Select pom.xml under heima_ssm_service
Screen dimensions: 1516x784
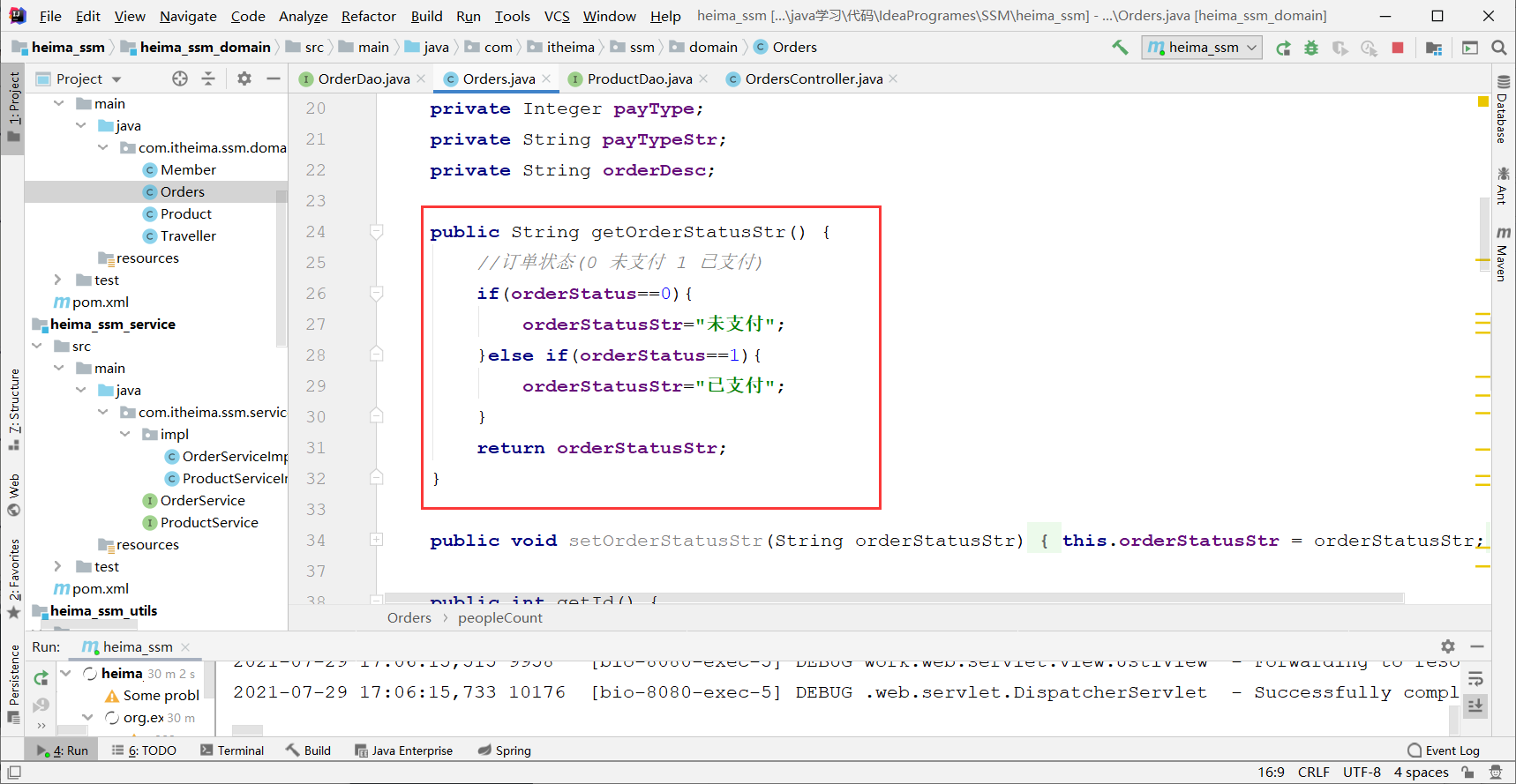coord(100,588)
